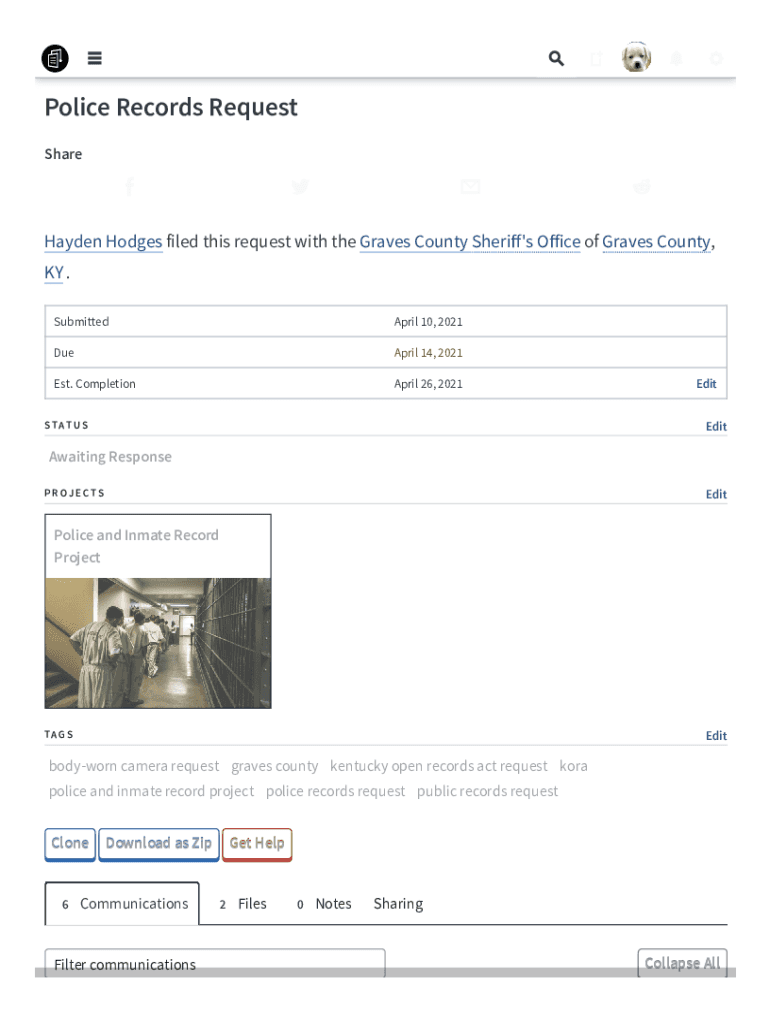Switch to the Files tab

pos(243,904)
